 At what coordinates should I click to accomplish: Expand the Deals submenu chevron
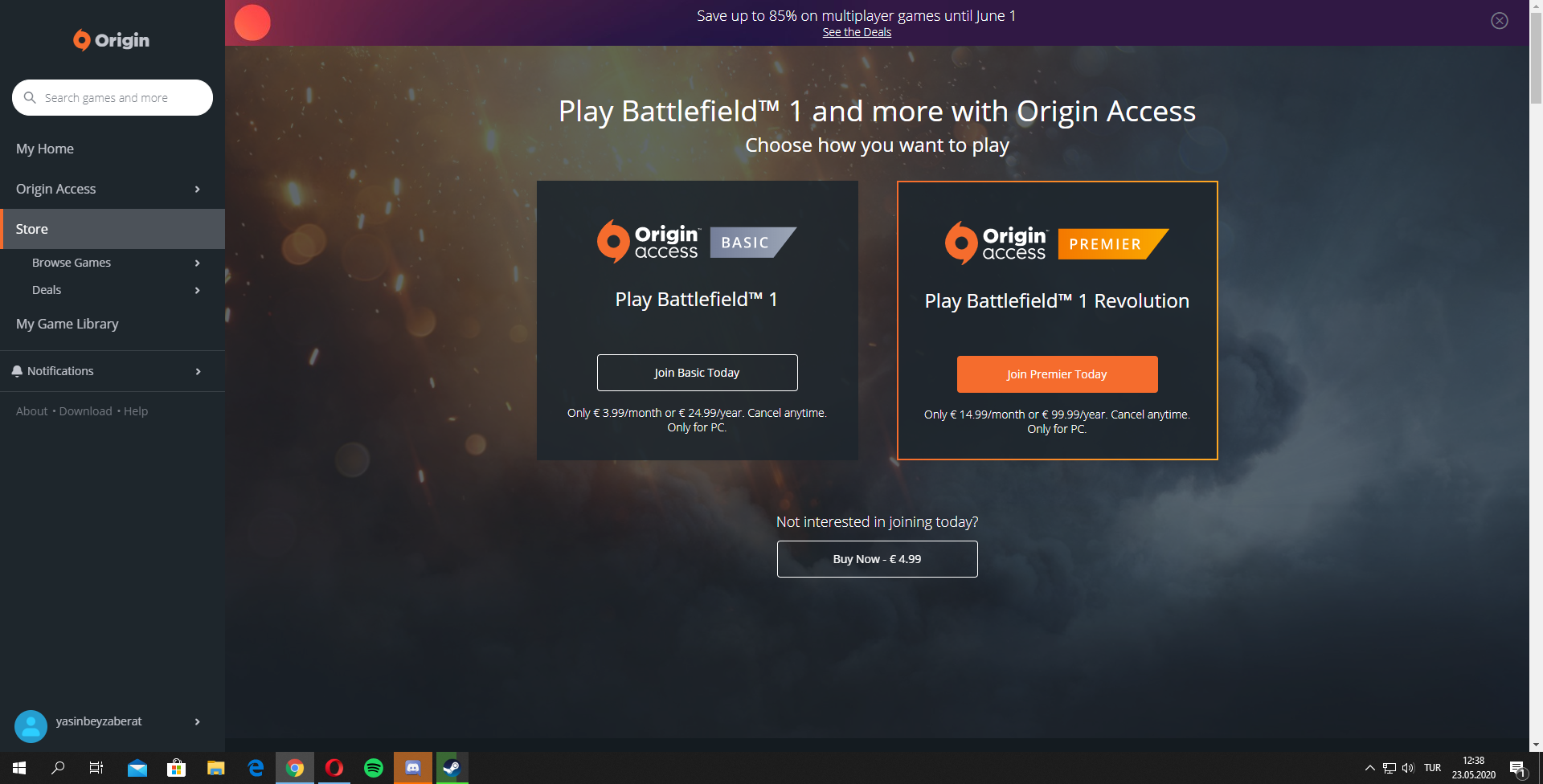[x=198, y=290]
